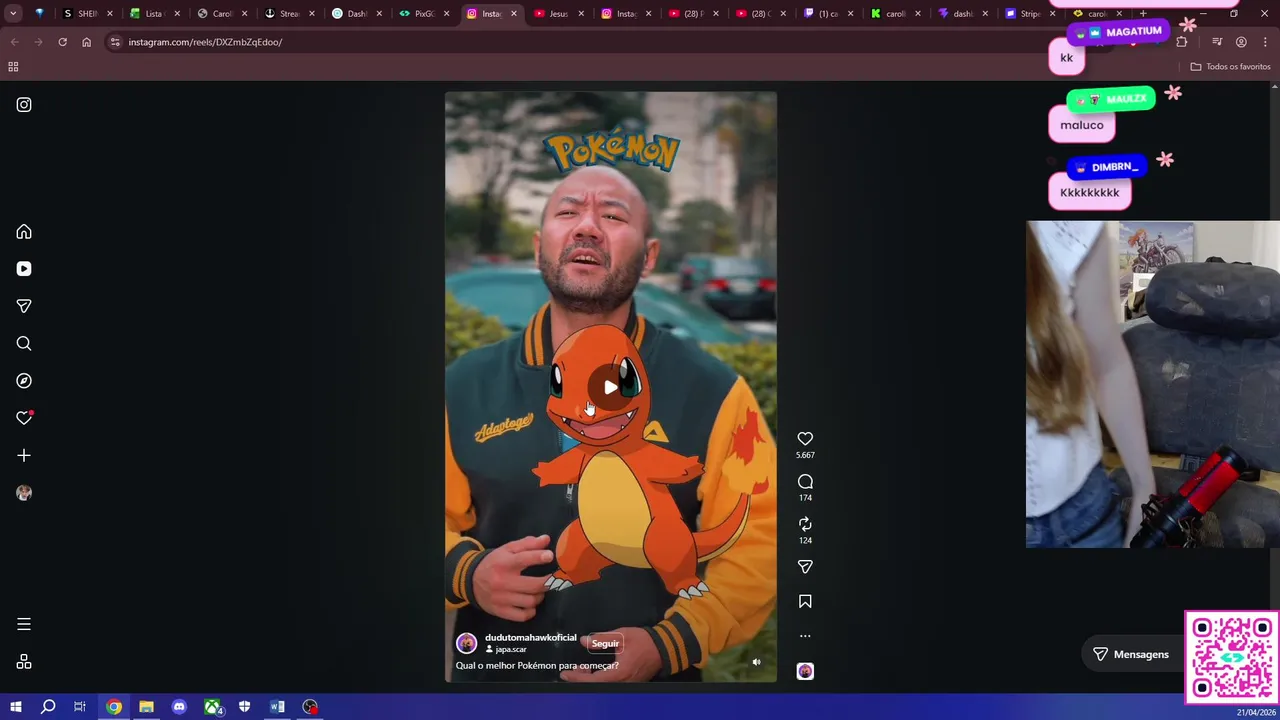Expand the browser tab search dropdown
Image resolution: width=1280 pixels, height=720 pixels.
pos(13,14)
